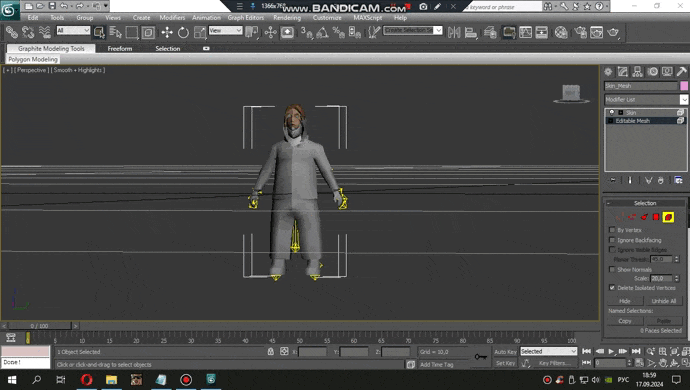Click the Named Selections Copy button
Screen dimensions: 690x390
click(x=625, y=321)
